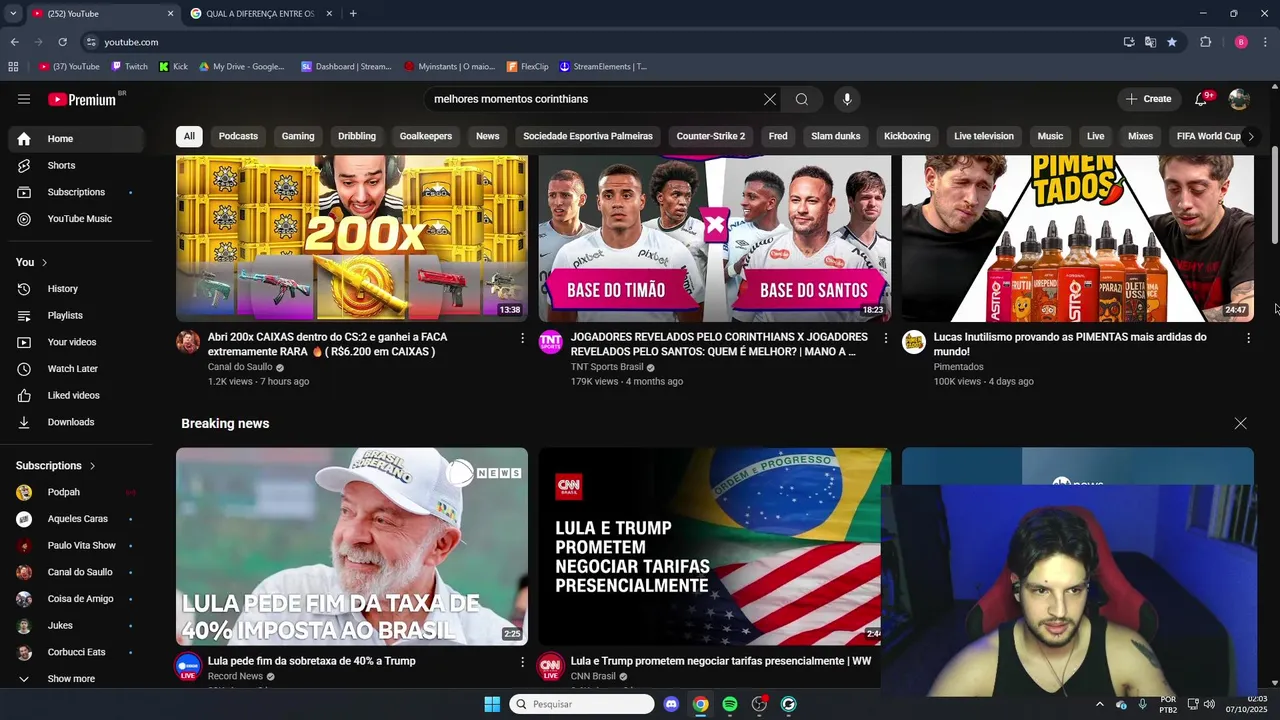Open options for the Lula sobretaxa video
The image size is (1280, 720).
point(522,662)
